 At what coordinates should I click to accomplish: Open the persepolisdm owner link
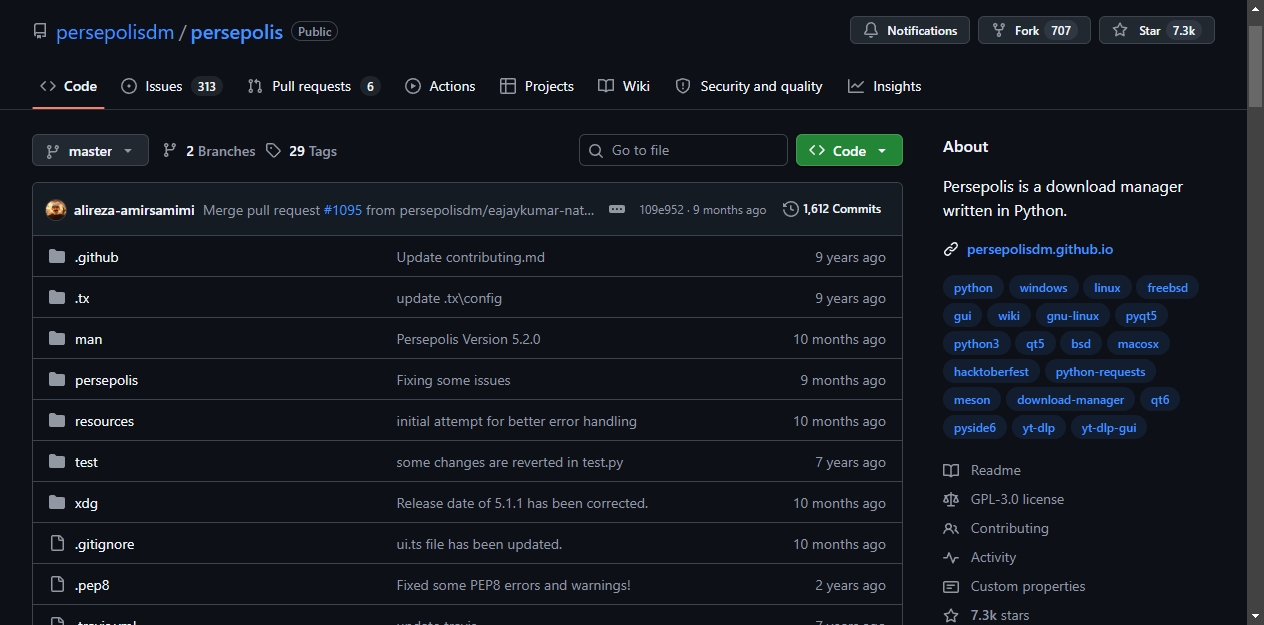pos(115,32)
